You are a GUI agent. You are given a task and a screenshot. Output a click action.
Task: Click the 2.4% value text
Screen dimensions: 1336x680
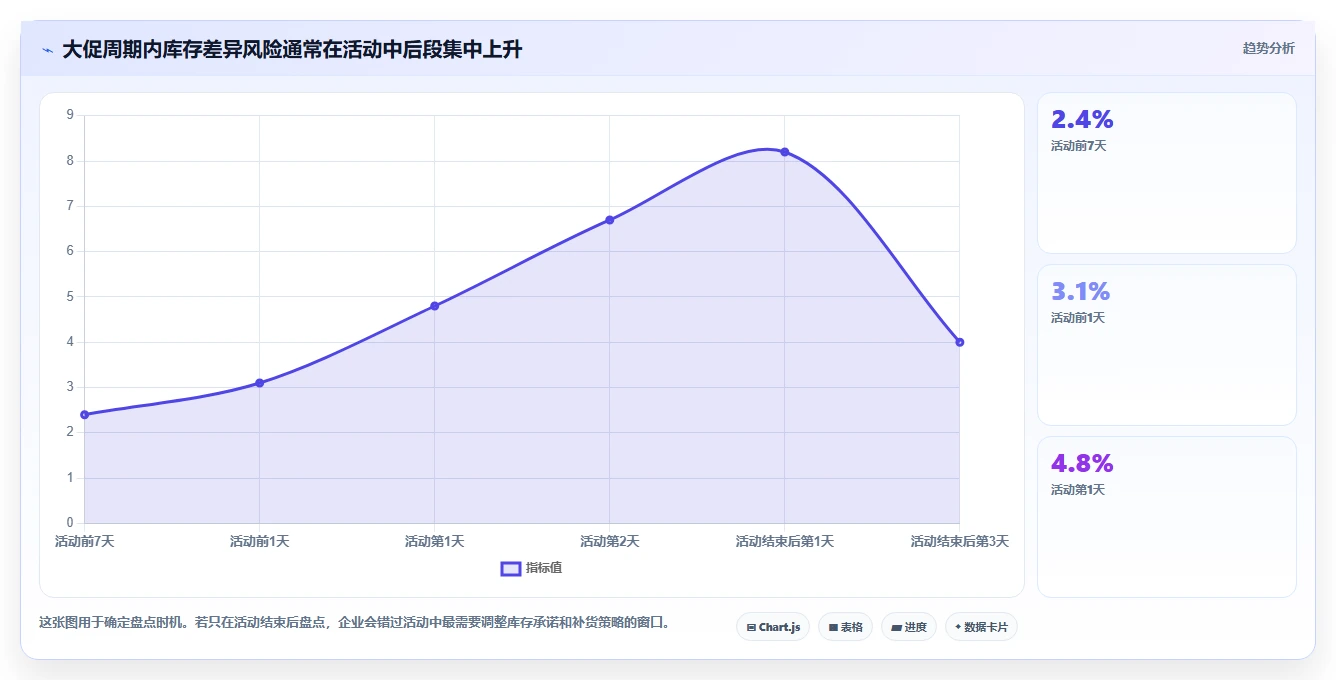[x=1082, y=120]
